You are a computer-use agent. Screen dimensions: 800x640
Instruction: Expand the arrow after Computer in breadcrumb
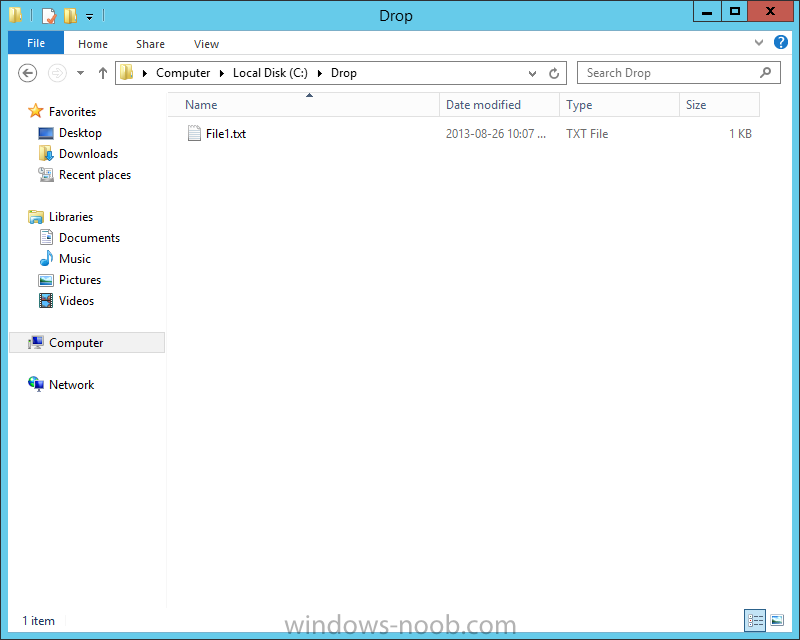point(222,73)
